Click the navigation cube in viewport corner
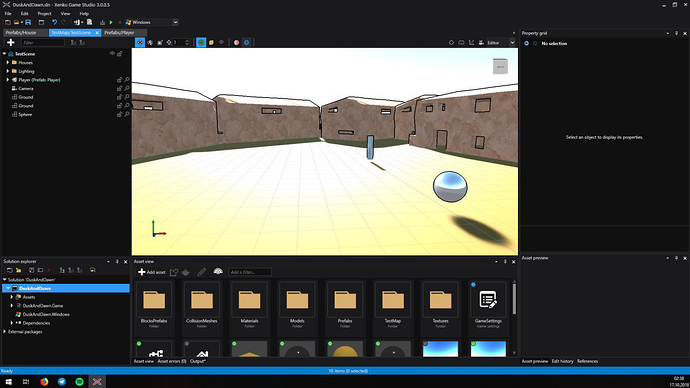 [500, 66]
